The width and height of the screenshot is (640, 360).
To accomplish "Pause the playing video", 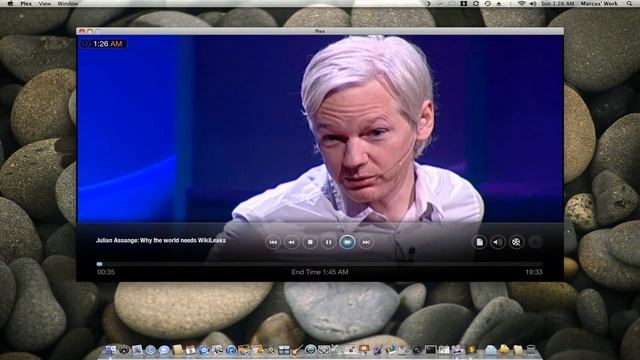I will pyautogui.click(x=329, y=242).
